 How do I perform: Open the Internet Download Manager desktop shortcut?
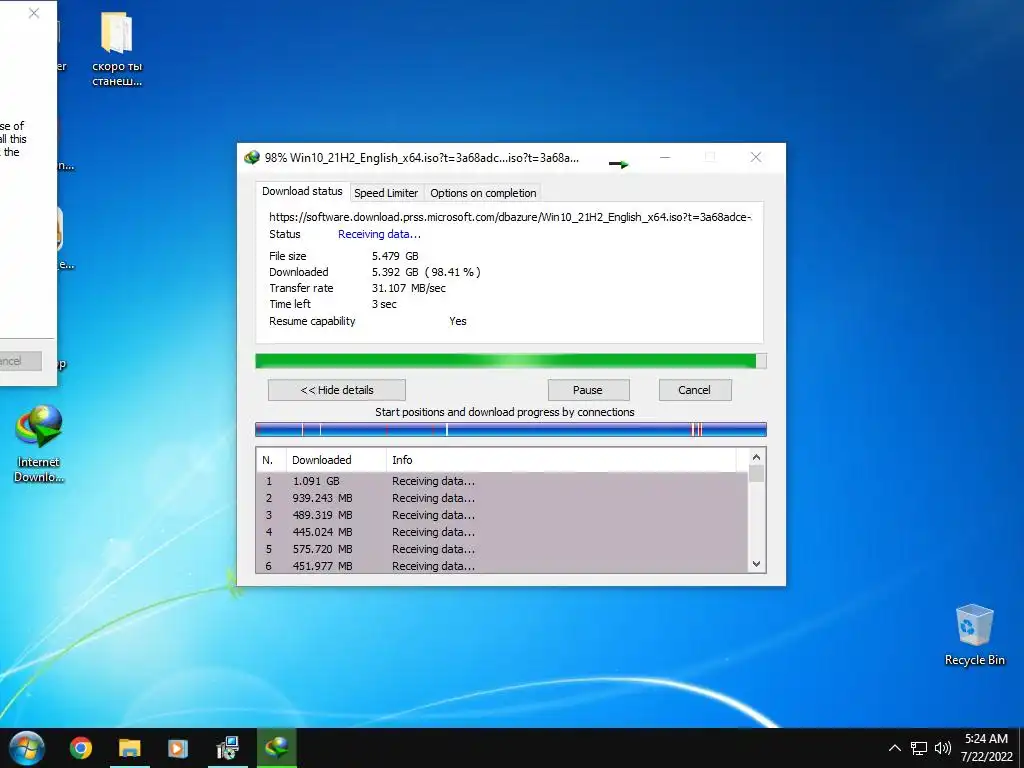[39, 444]
